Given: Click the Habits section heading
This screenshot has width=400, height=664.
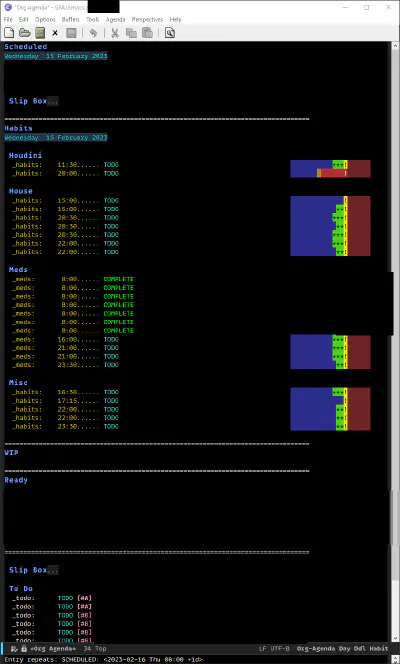Looking at the screenshot, I should click(x=18, y=128).
